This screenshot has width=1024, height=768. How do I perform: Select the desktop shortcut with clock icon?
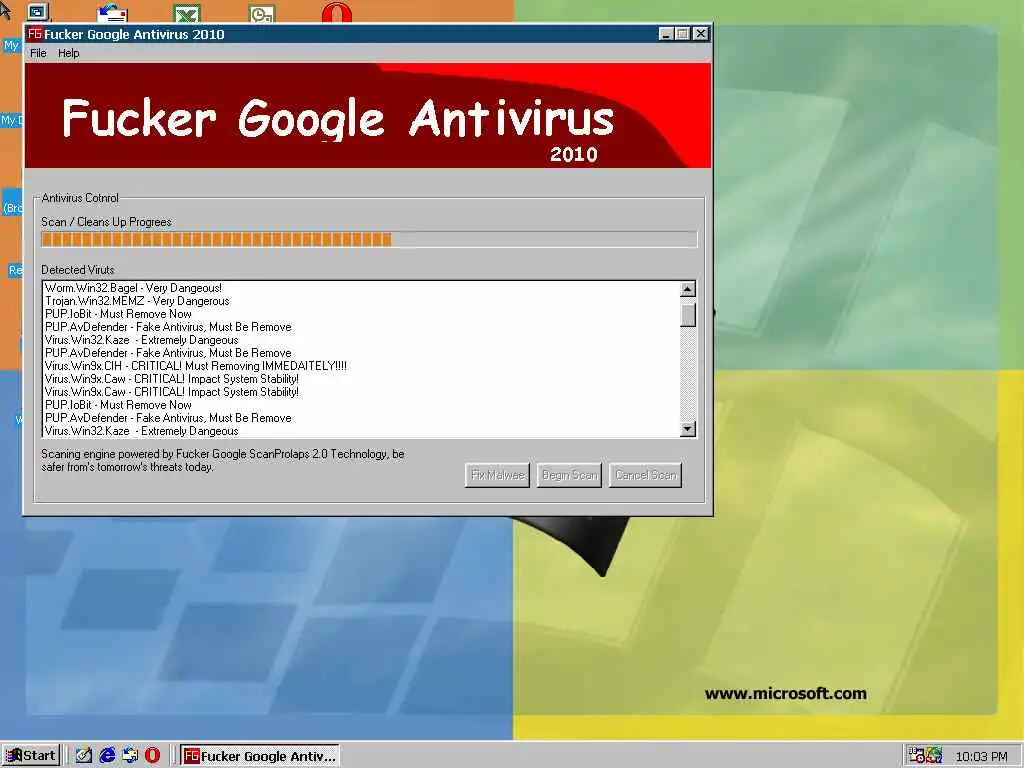[262, 13]
